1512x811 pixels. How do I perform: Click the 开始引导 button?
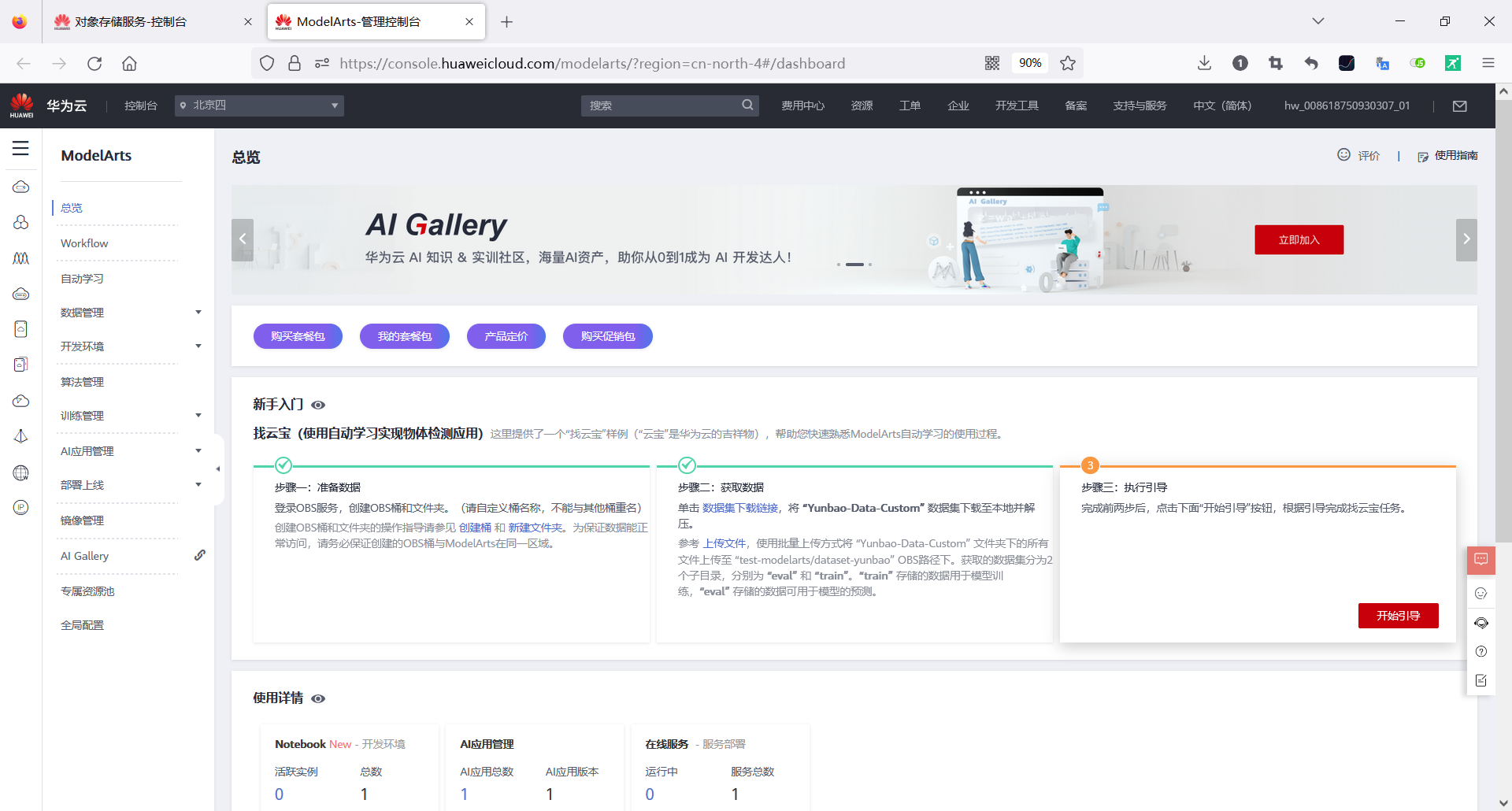(x=1398, y=616)
